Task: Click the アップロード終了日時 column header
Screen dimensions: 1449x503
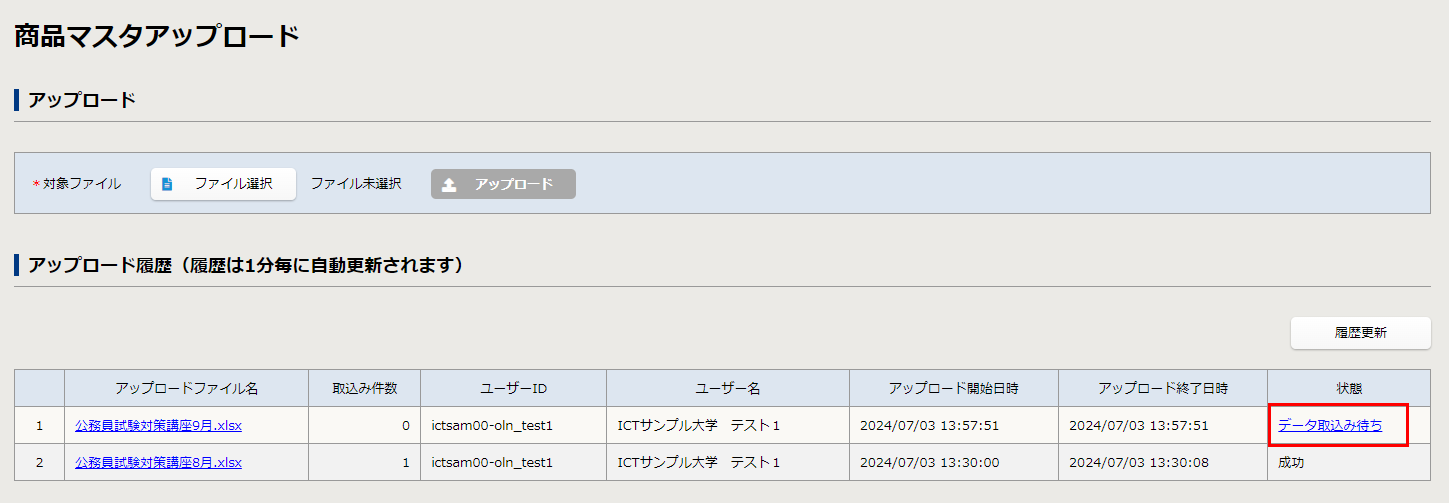Action: tap(1162, 388)
